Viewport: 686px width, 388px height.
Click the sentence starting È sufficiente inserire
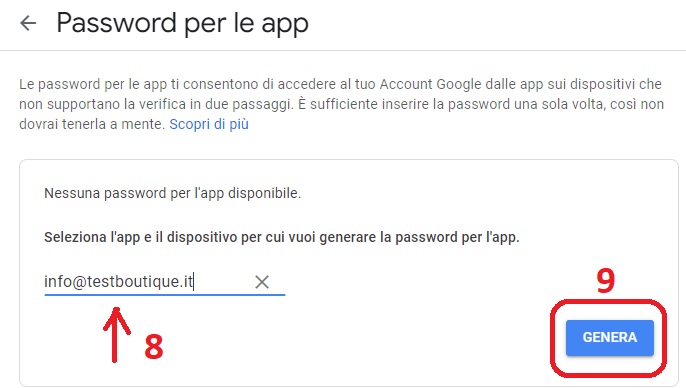(482, 104)
